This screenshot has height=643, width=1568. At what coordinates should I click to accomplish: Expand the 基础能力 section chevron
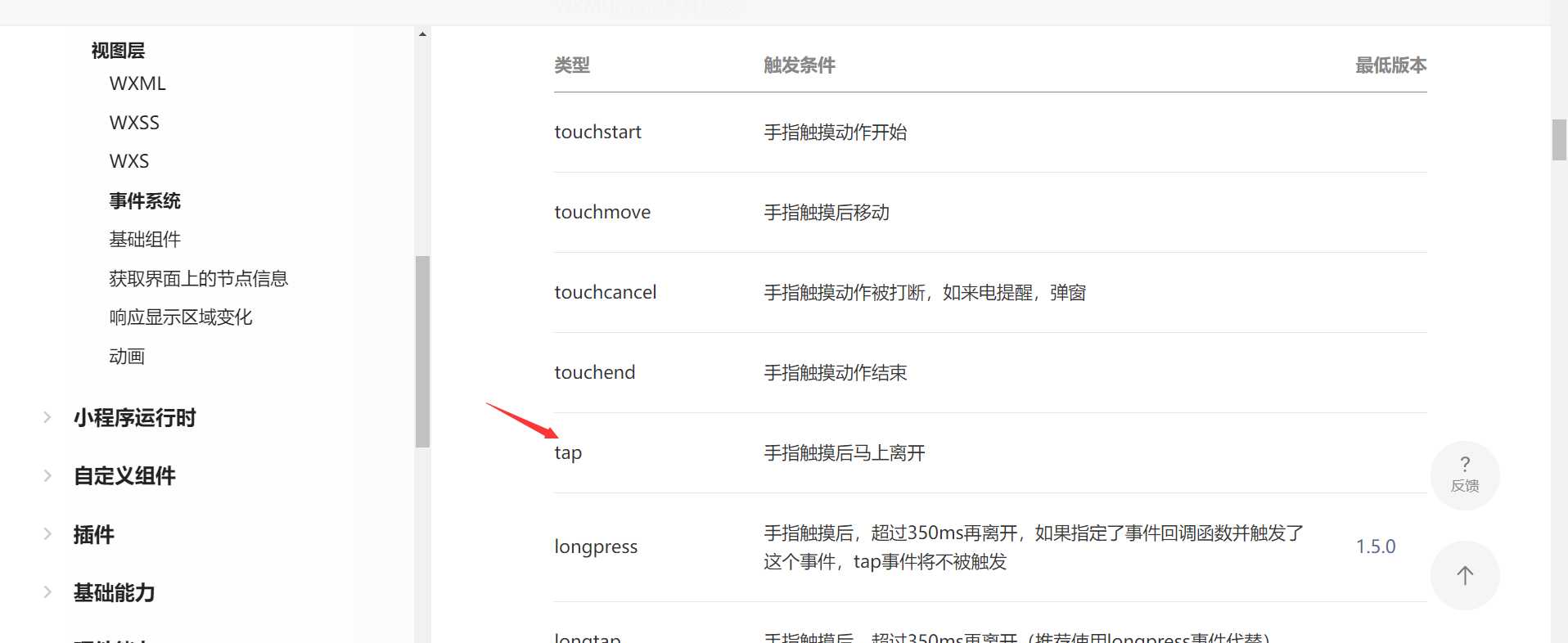47,592
